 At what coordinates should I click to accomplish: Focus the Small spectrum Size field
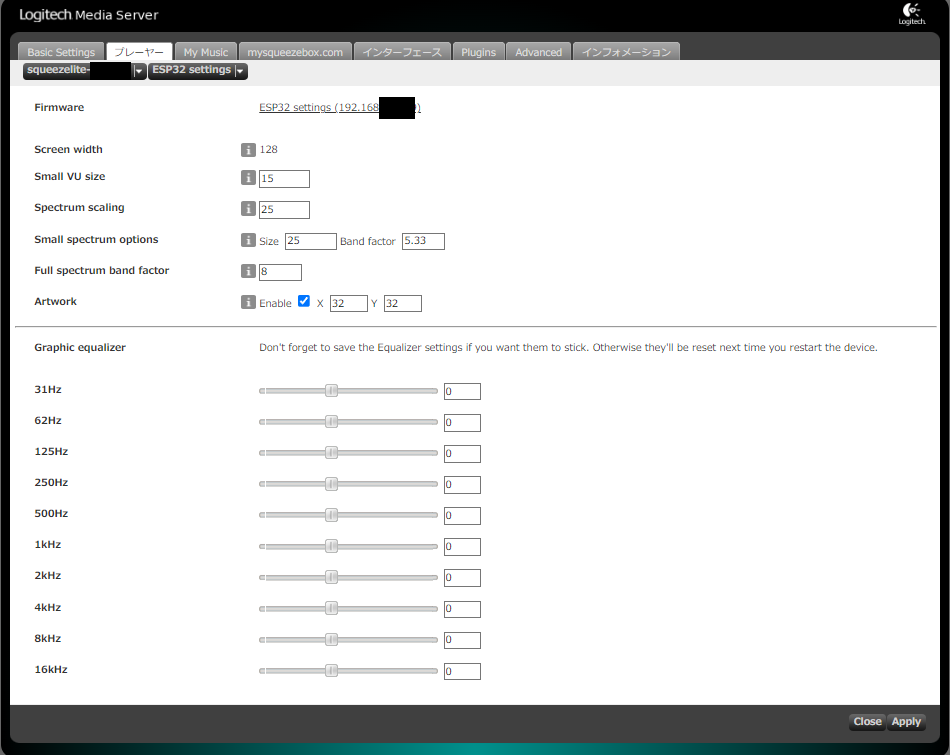click(x=311, y=241)
